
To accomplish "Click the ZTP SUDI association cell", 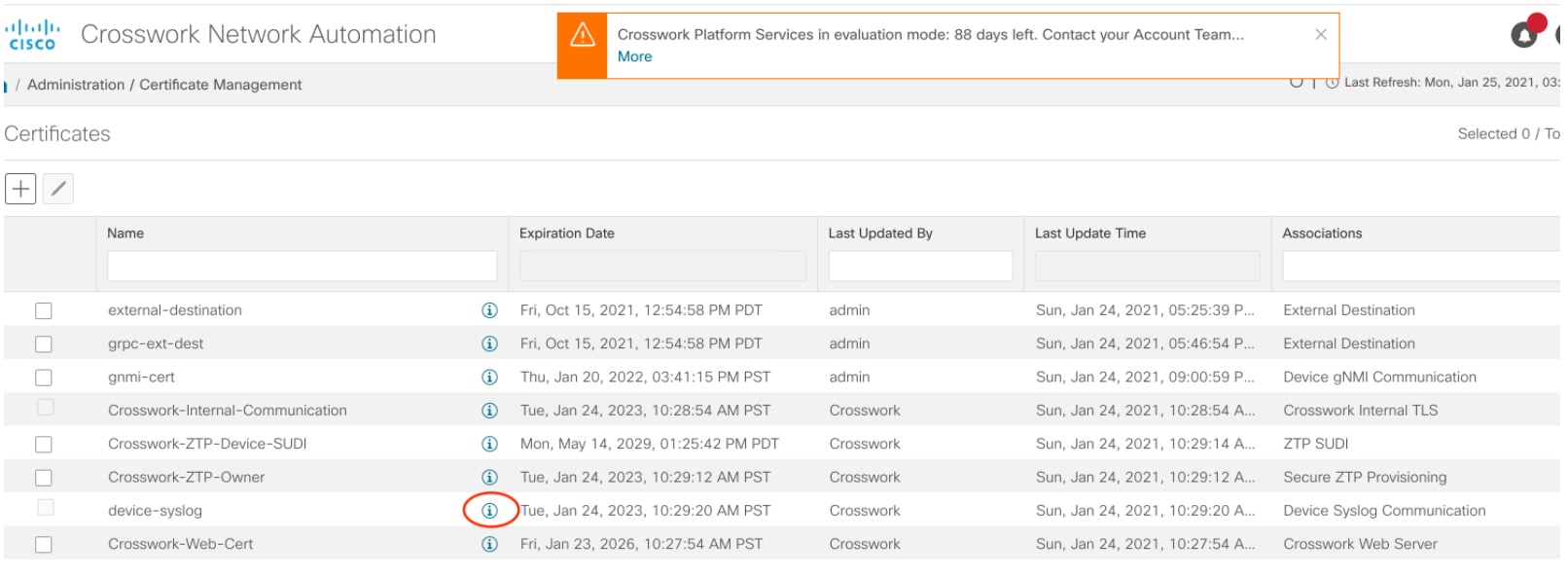I will coord(1315,444).
